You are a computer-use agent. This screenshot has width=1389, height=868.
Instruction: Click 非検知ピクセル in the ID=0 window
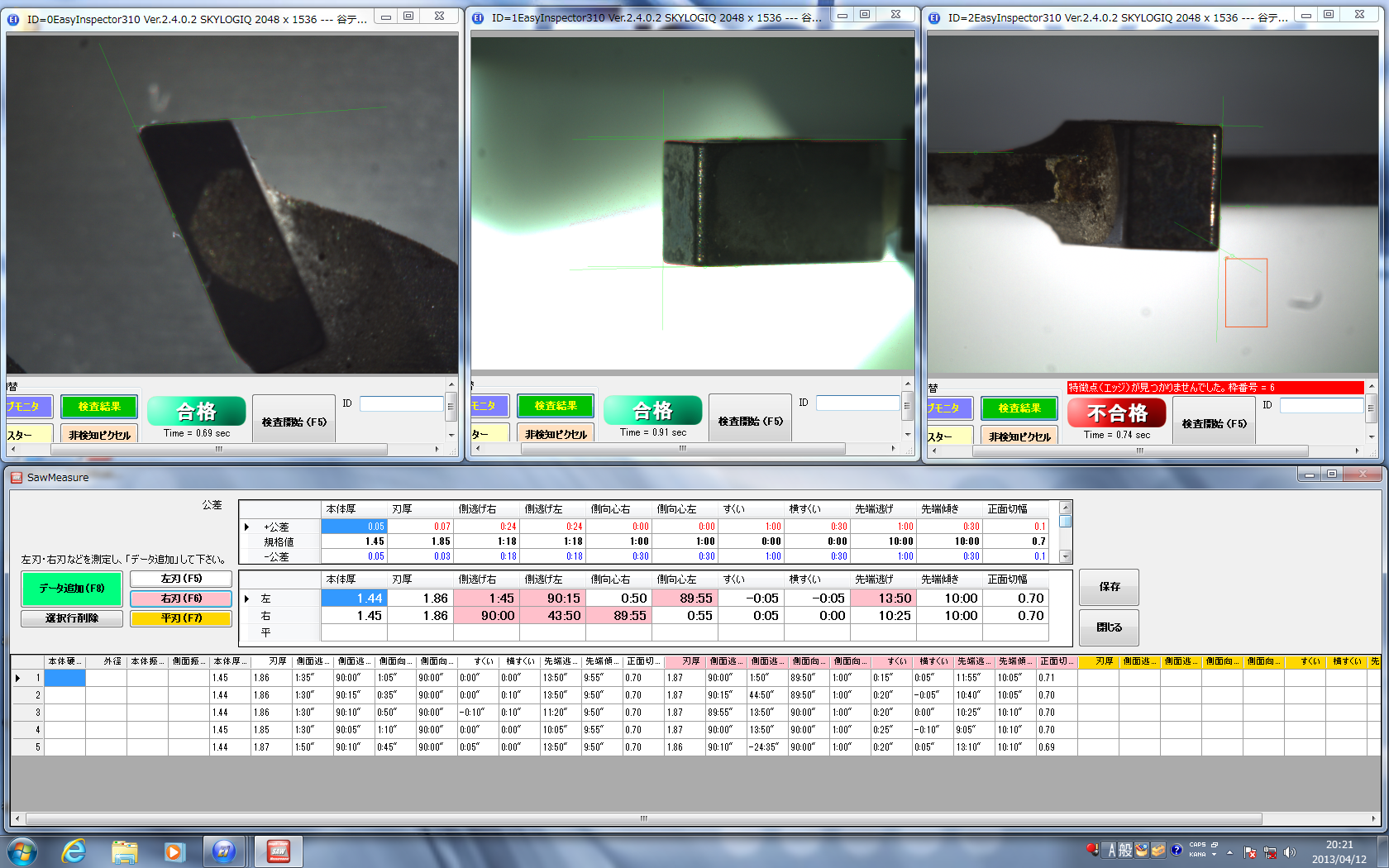point(99,435)
